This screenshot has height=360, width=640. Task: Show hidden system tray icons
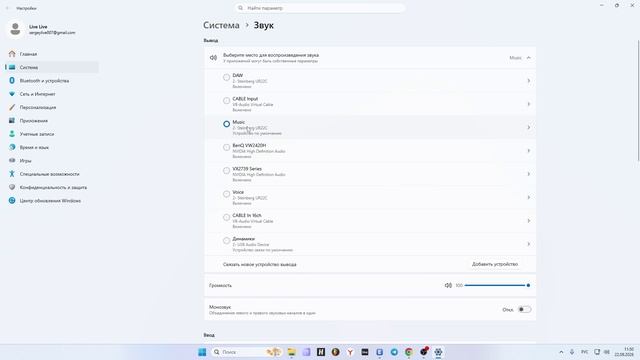point(561,352)
